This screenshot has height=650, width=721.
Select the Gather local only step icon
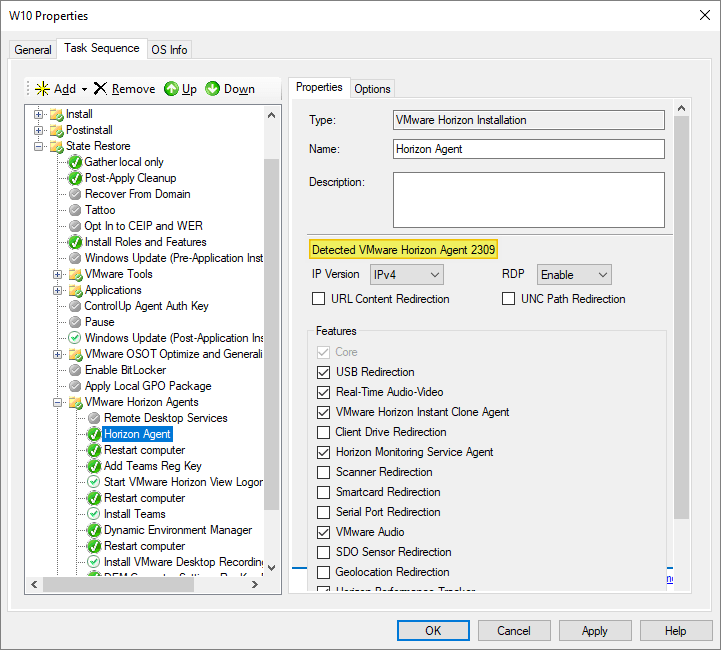75,162
